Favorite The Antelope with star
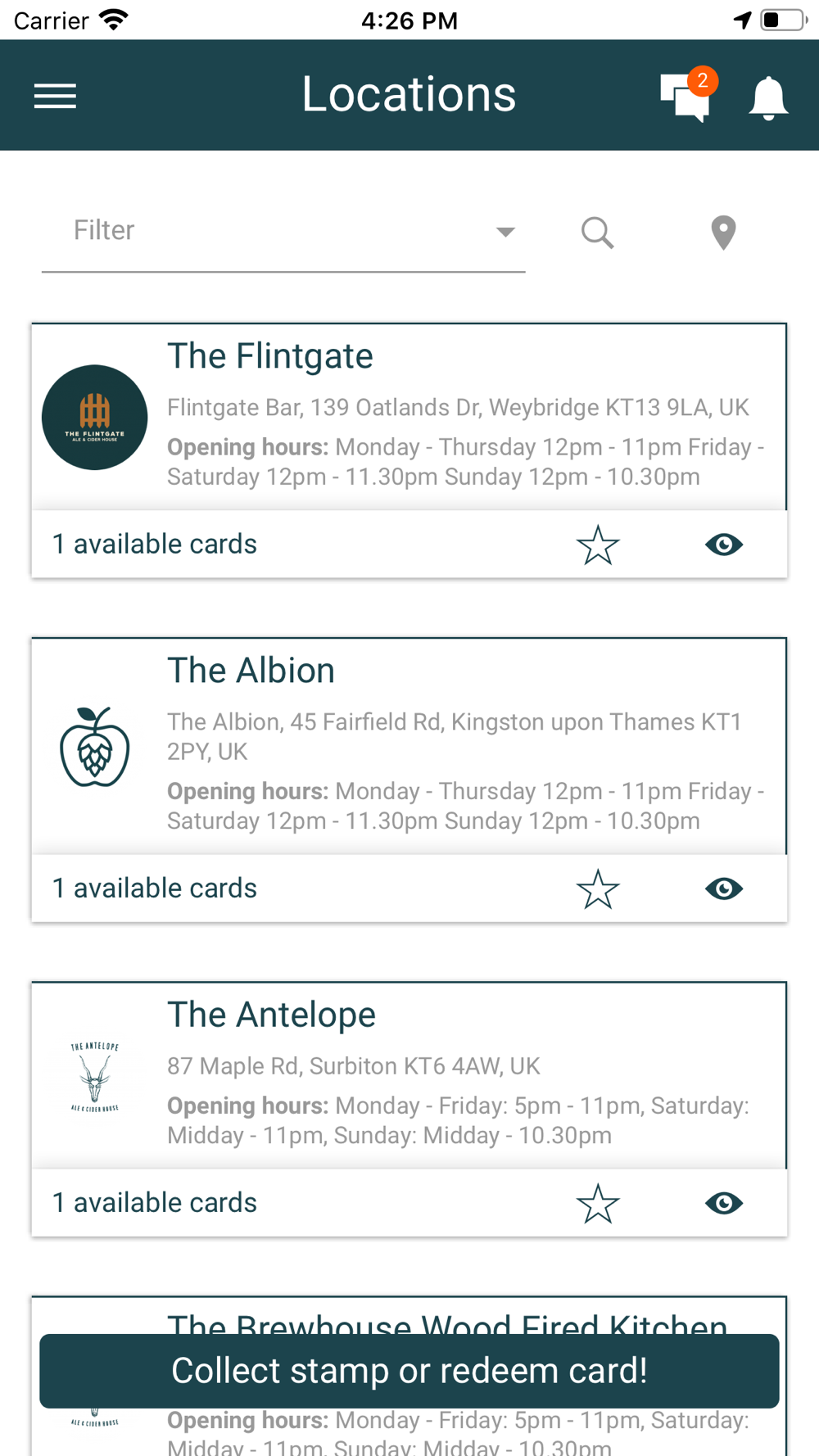Image resolution: width=819 pixels, height=1456 pixels. pos(598,1203)
